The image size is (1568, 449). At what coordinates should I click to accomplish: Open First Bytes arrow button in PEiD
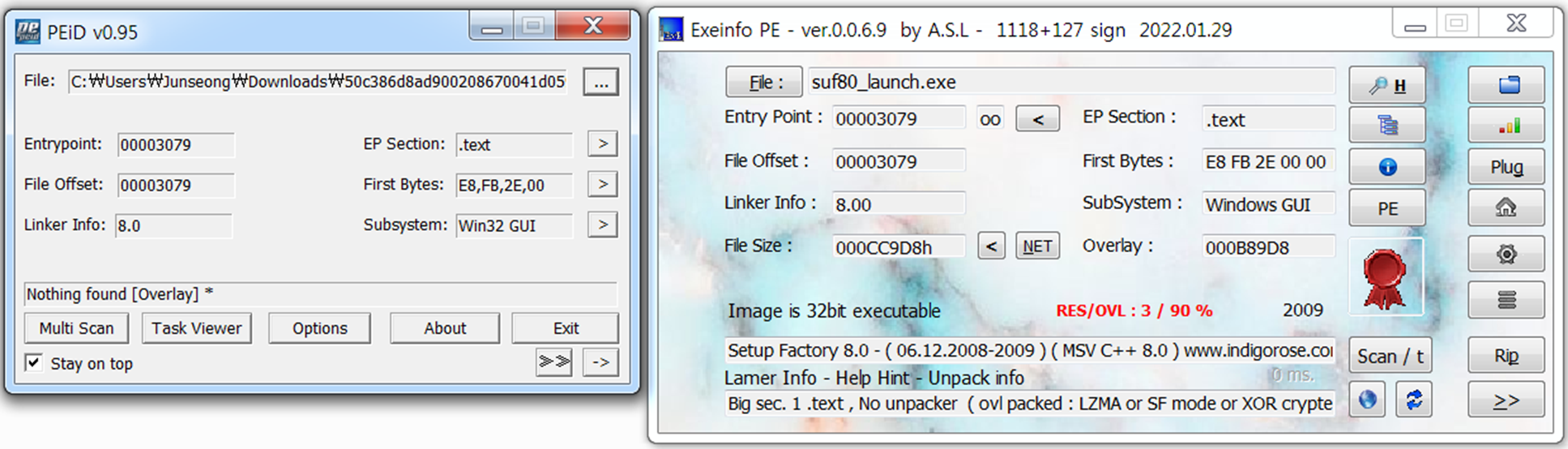pos(602,185)
